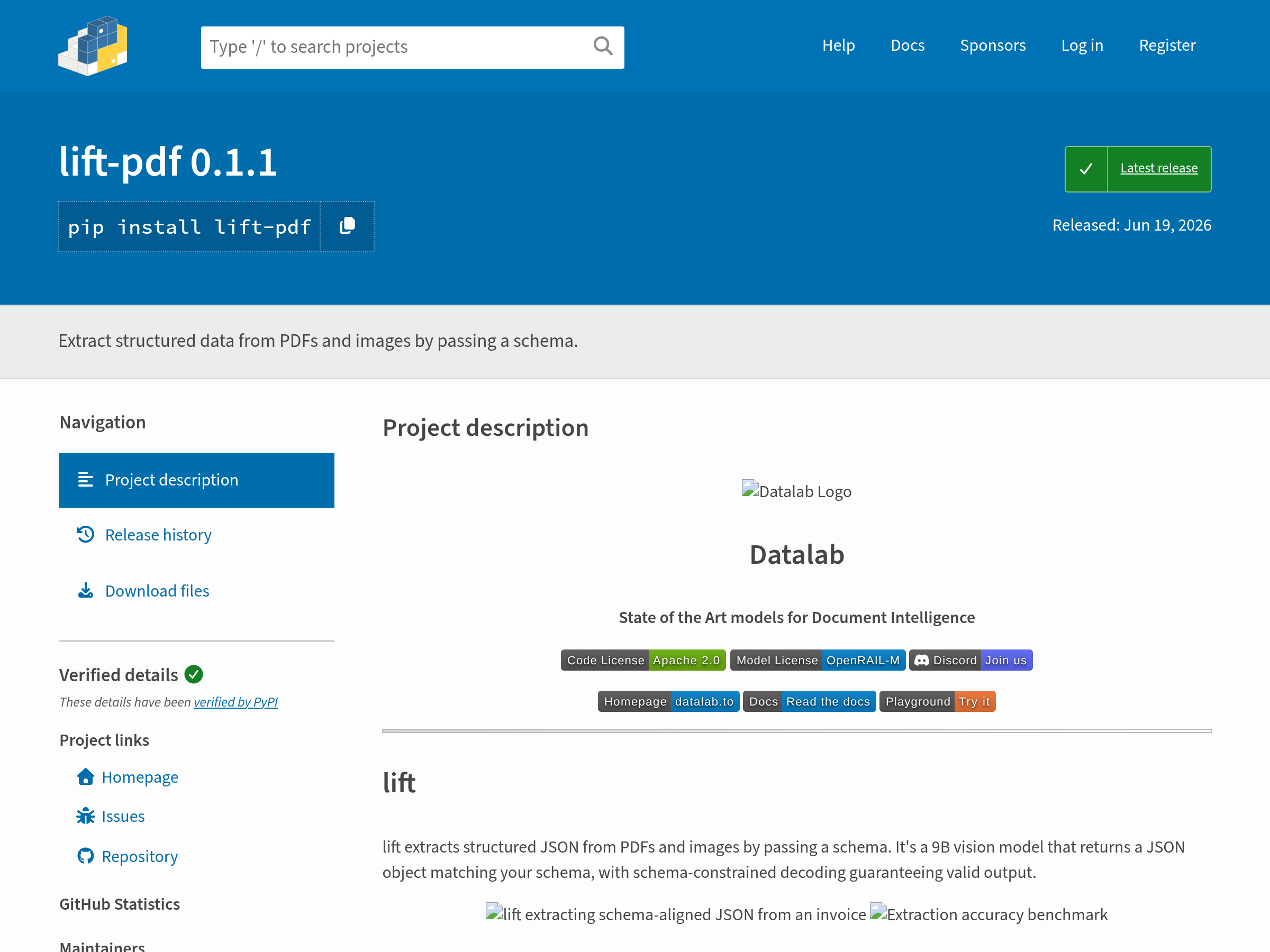Click the Discord Join us badge
Image resolution: width=1270 pixels, height=952 pixels.
(x=970, y=660)
